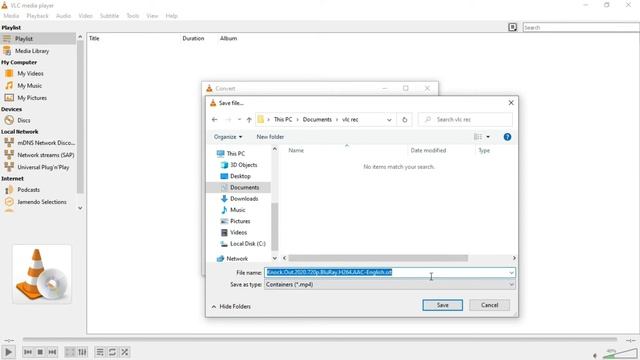
Task: Select 3D Objects in folder tree
Action: pyautogui.click(x=239, y=165)
